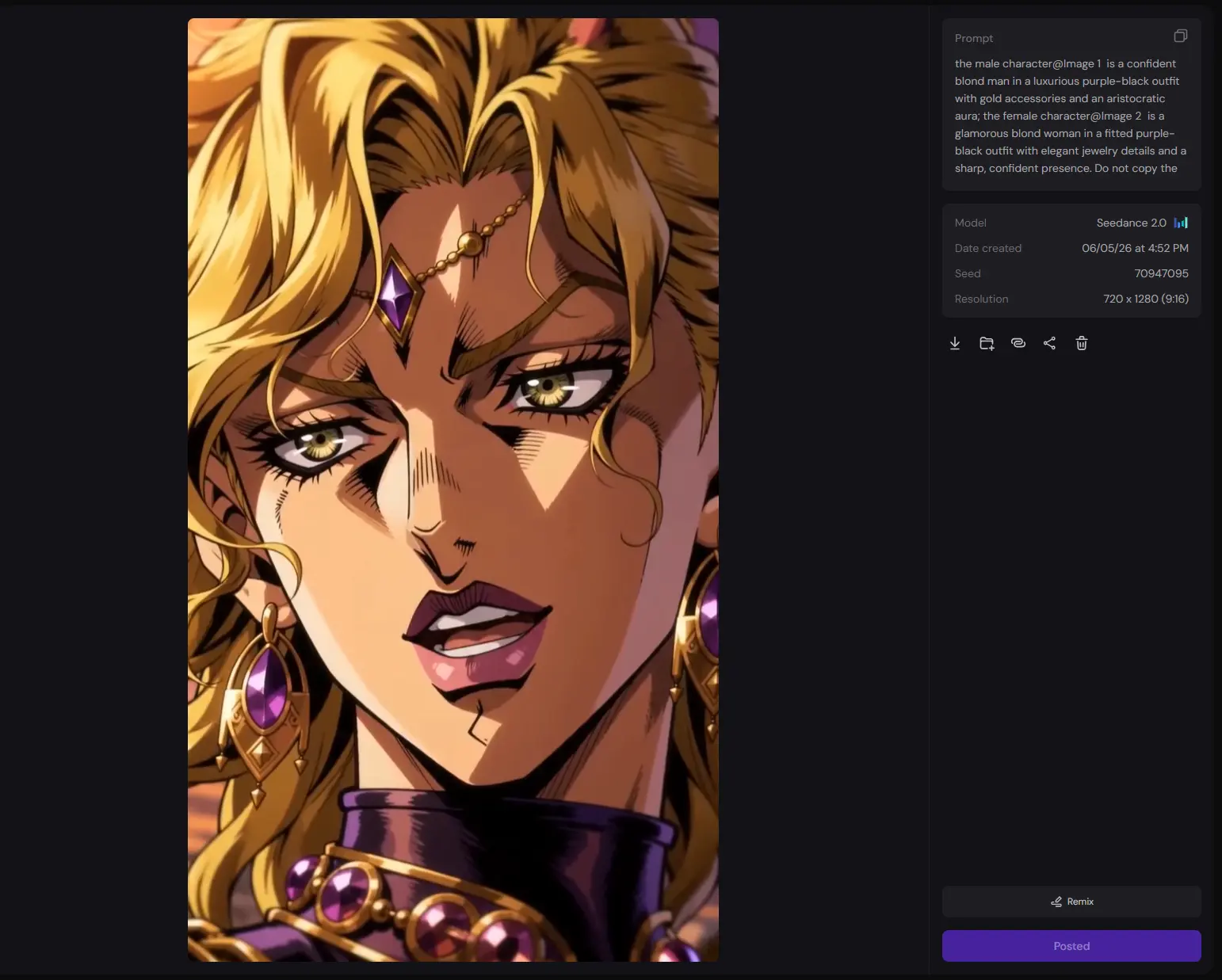Copy the link using the chain icon

point(1018,343)
